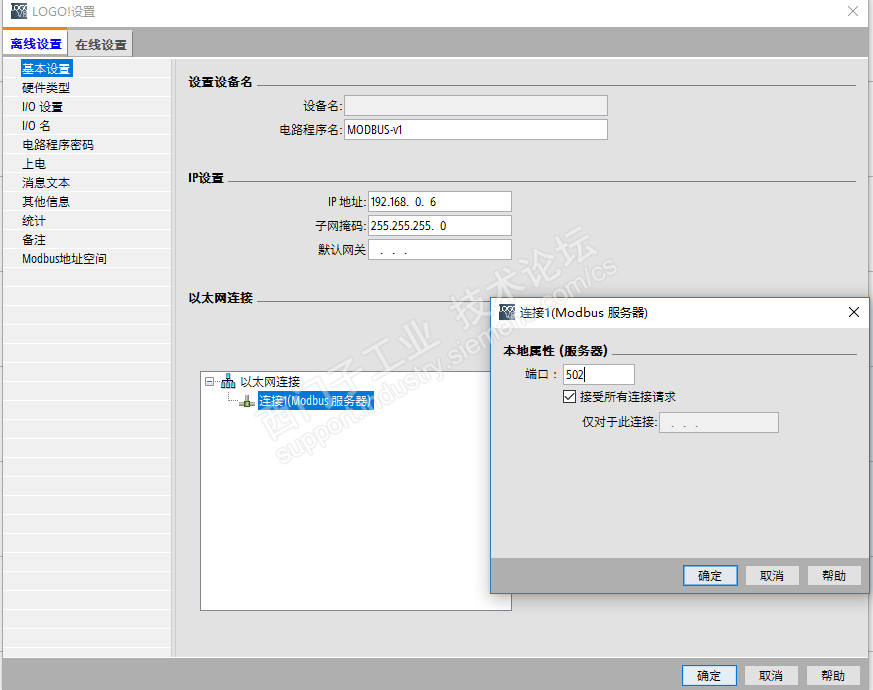Click the 电路程序名 field showing MODBUS-v1
This screenshot has width=873, height=690.
coord(475,130)
